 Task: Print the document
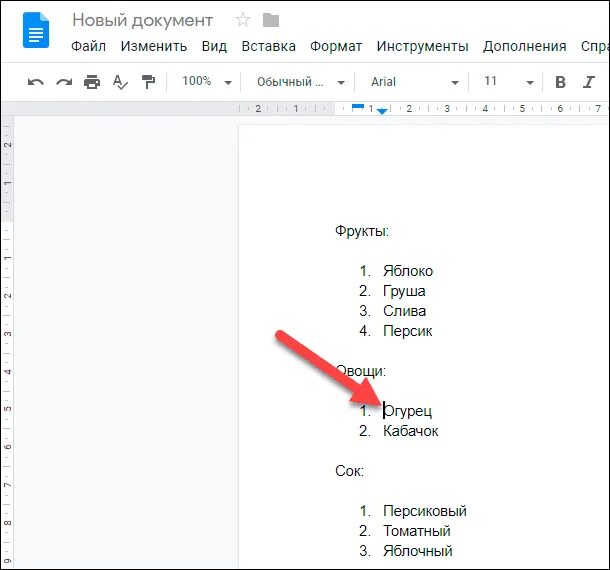click(x=92, y=82)
